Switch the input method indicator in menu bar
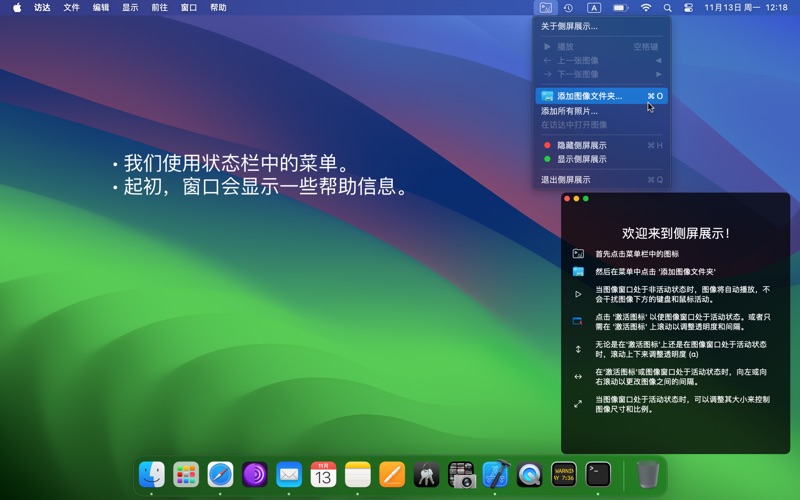 (594, 8)
